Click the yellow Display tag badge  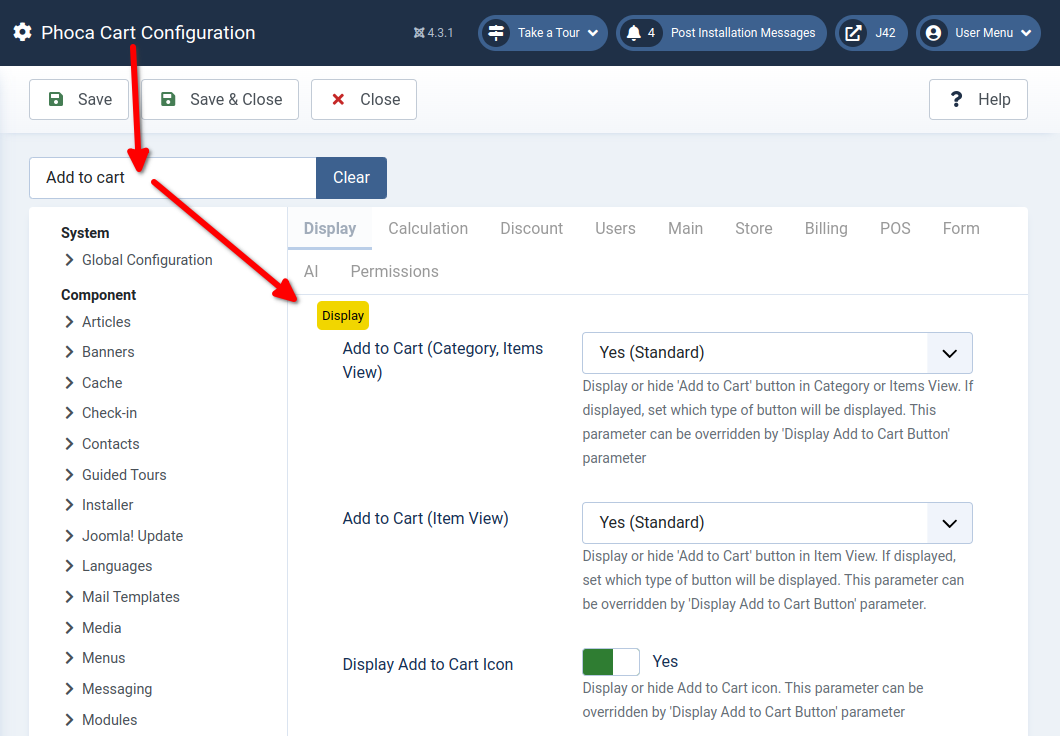(343, 316)
